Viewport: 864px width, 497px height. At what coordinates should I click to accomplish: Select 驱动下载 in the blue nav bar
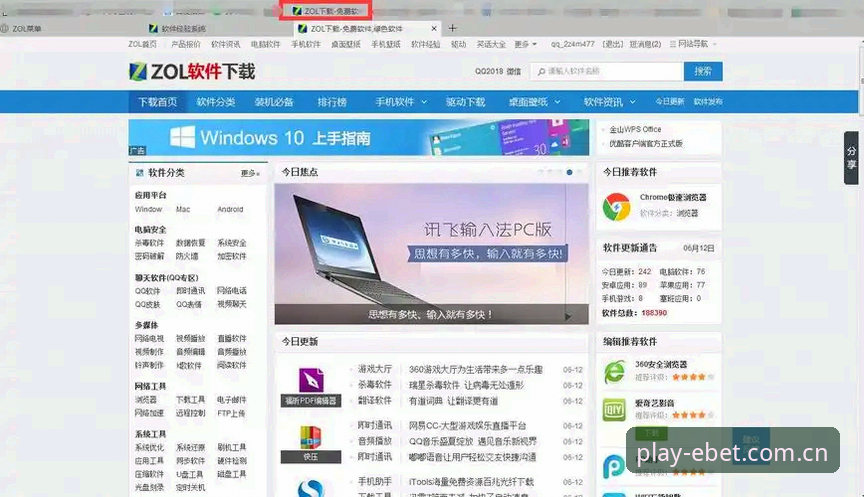pos(465,102)
